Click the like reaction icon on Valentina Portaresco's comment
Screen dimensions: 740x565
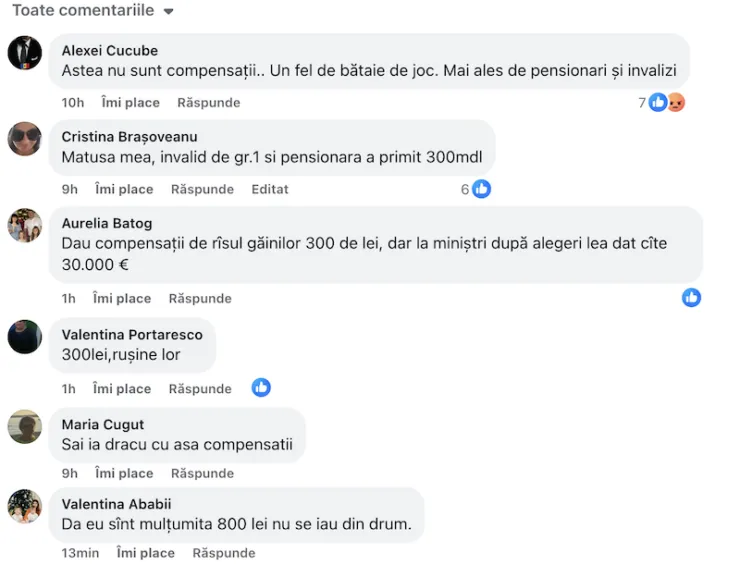[x=261, y=388]
